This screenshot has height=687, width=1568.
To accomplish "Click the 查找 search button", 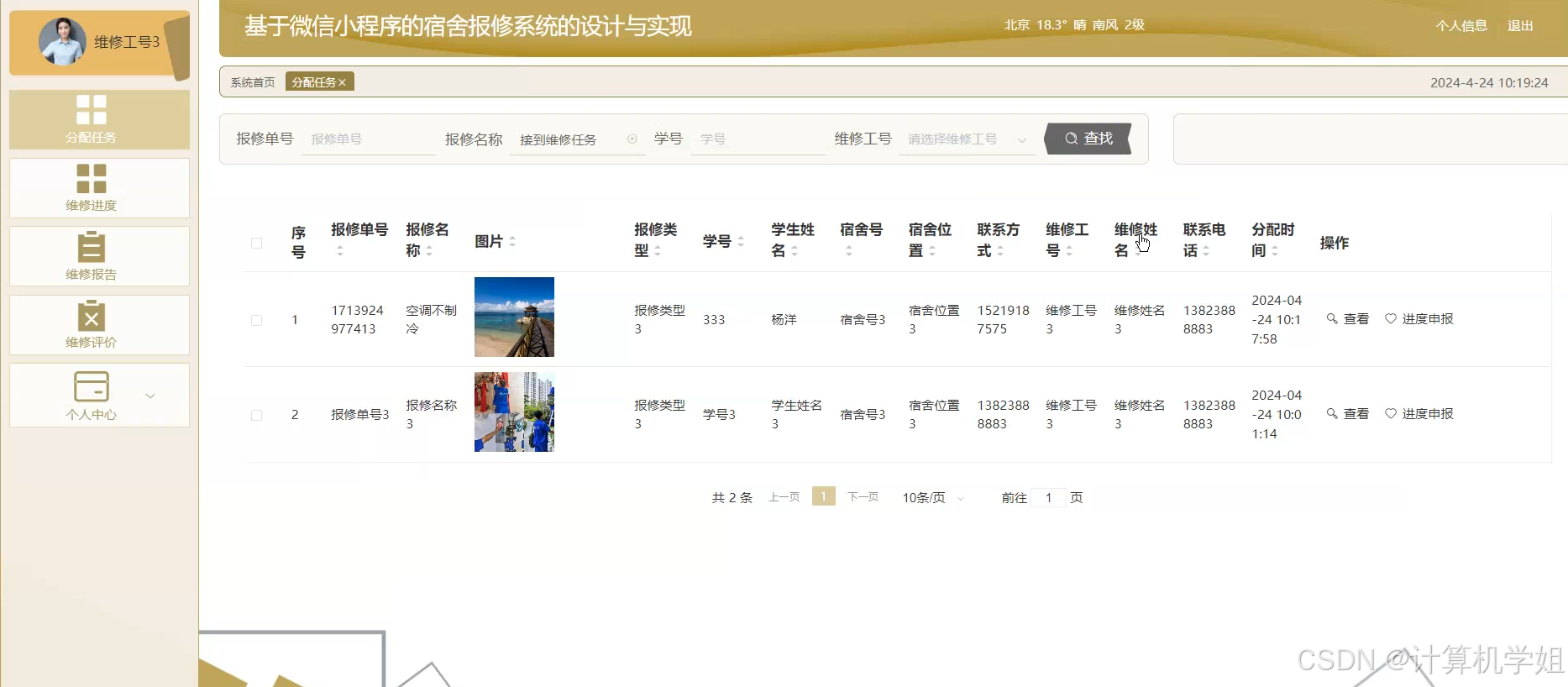I will click(1088, 139).
